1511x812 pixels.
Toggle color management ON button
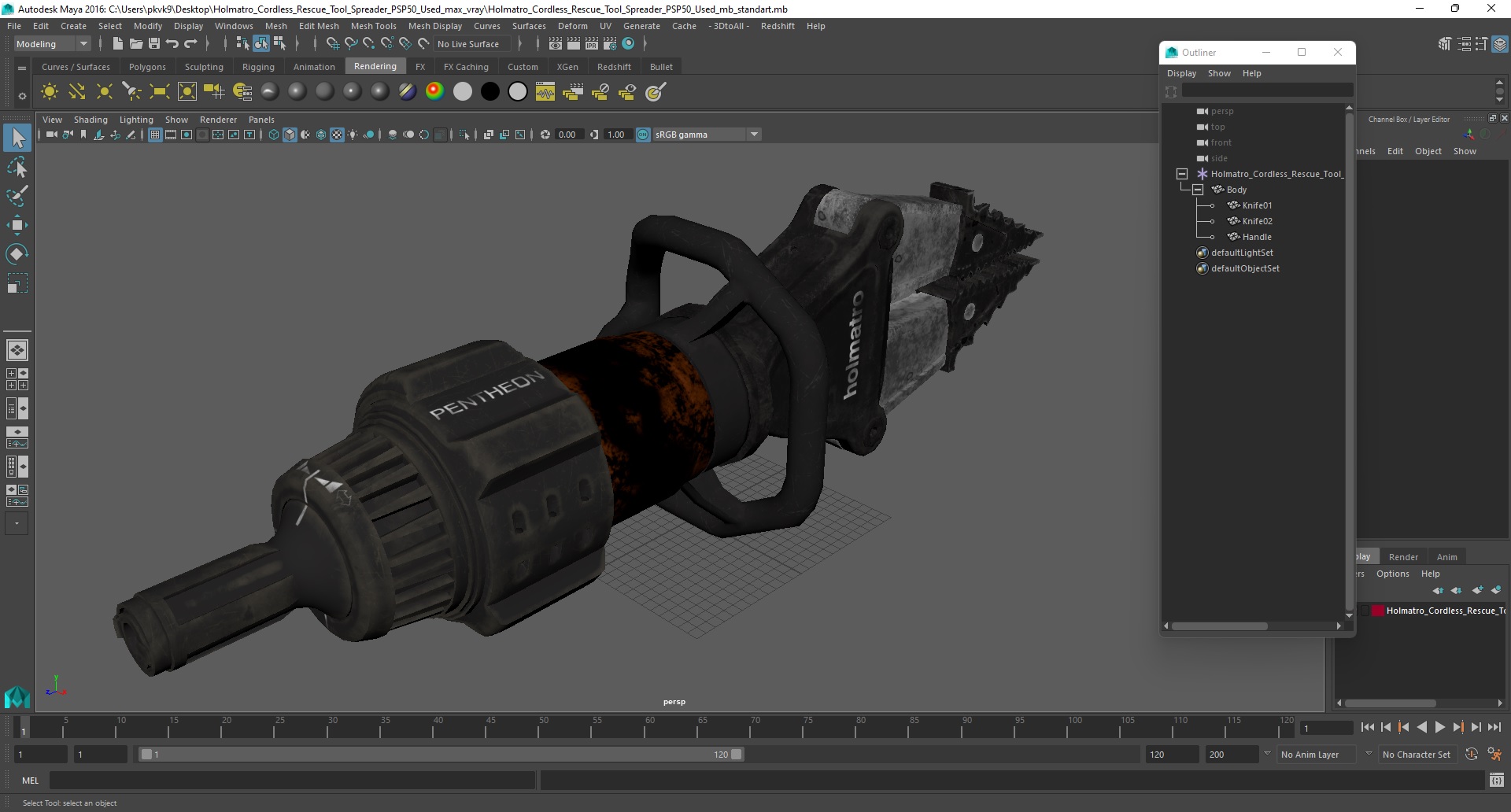(x=643, y=135)
